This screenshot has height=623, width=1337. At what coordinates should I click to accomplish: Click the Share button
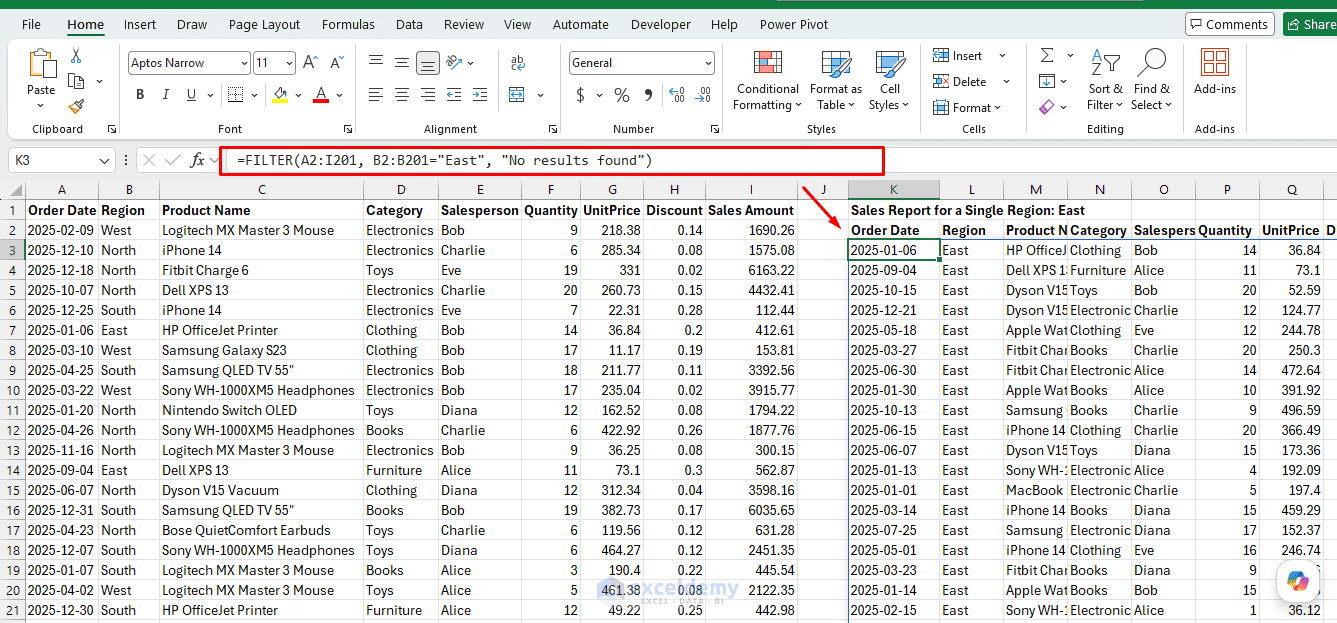[1310, 24]
